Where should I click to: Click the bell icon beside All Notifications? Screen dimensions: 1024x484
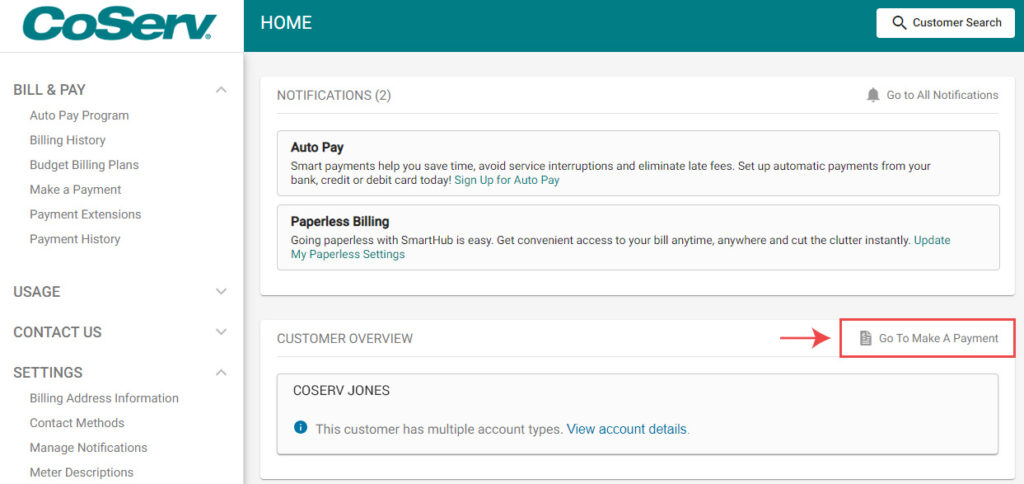pos(873,95)
